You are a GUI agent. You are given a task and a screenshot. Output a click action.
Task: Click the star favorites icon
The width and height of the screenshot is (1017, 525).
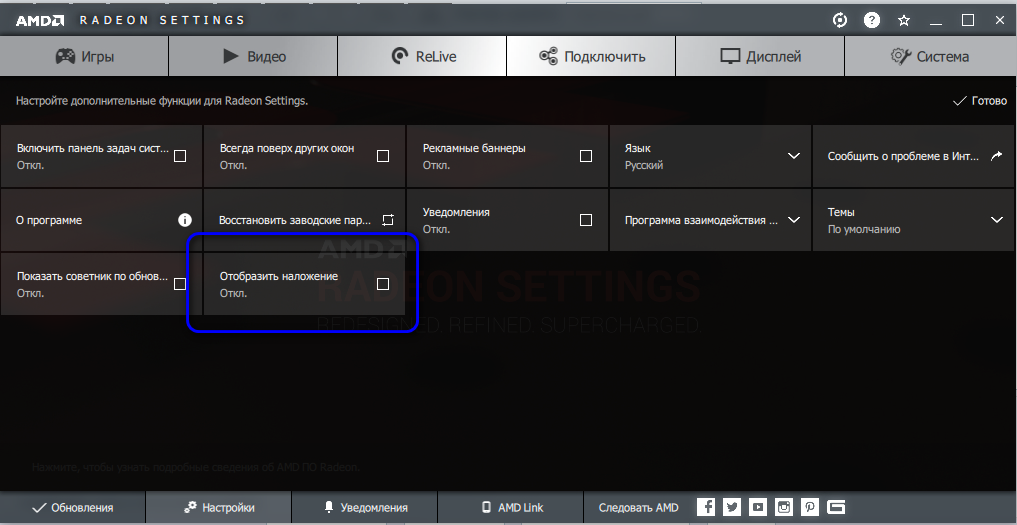coord(903,20)
